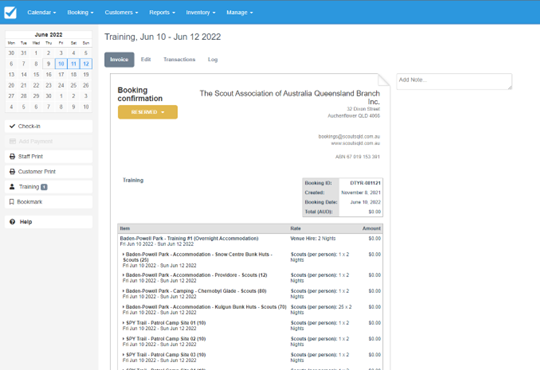540x370 pixels.
Task: Click the Help button
Action: [49, 222]
